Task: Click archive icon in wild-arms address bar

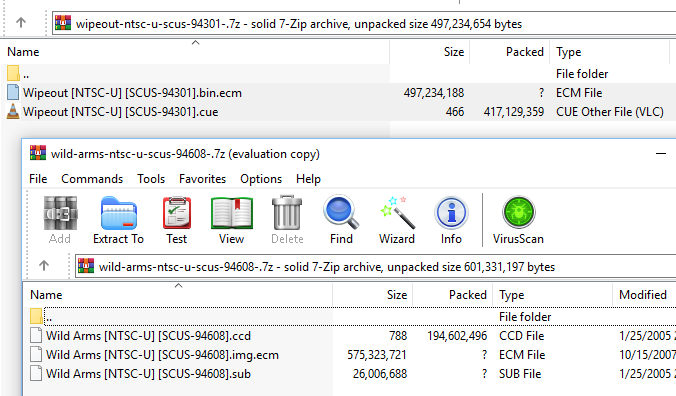Action: click(86, 266)
